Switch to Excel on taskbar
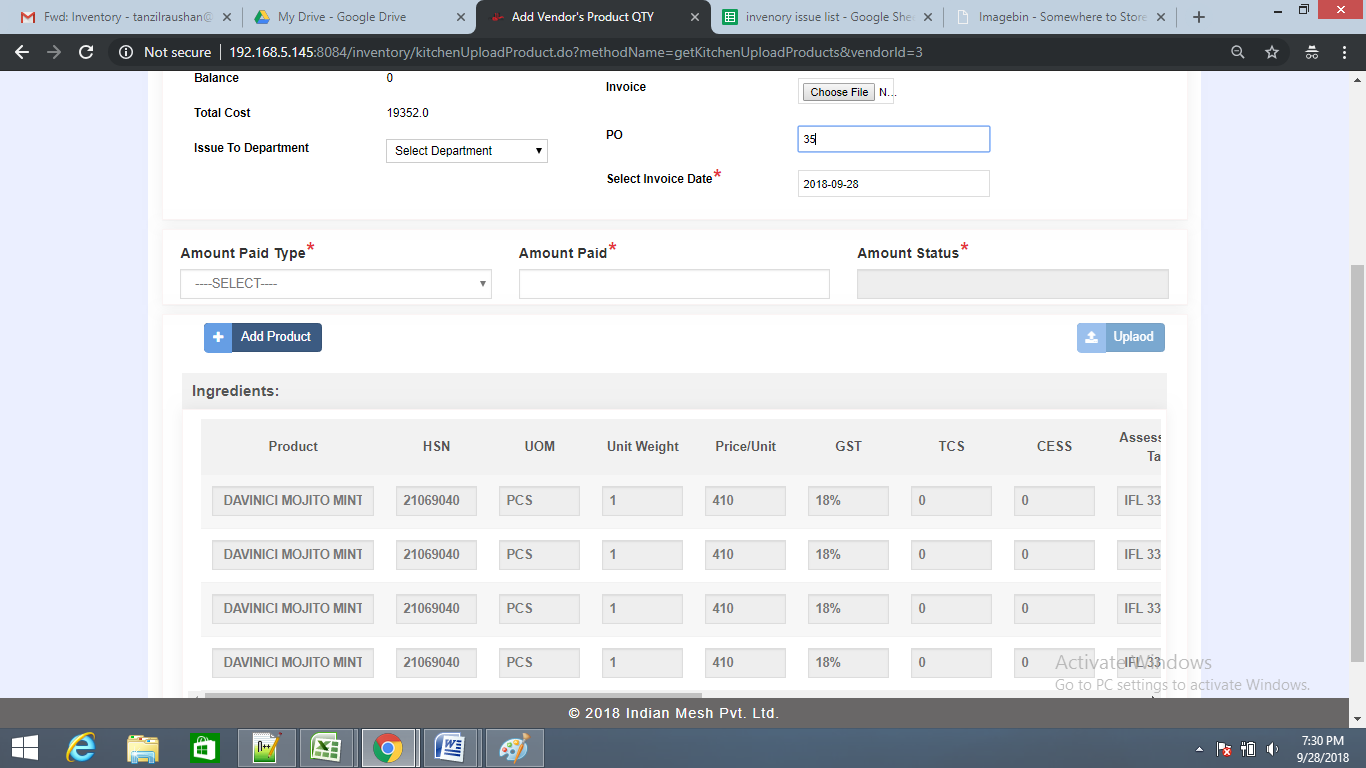Image resolution: width=1366 pixels, height=768 pixels. click(327, 748)
